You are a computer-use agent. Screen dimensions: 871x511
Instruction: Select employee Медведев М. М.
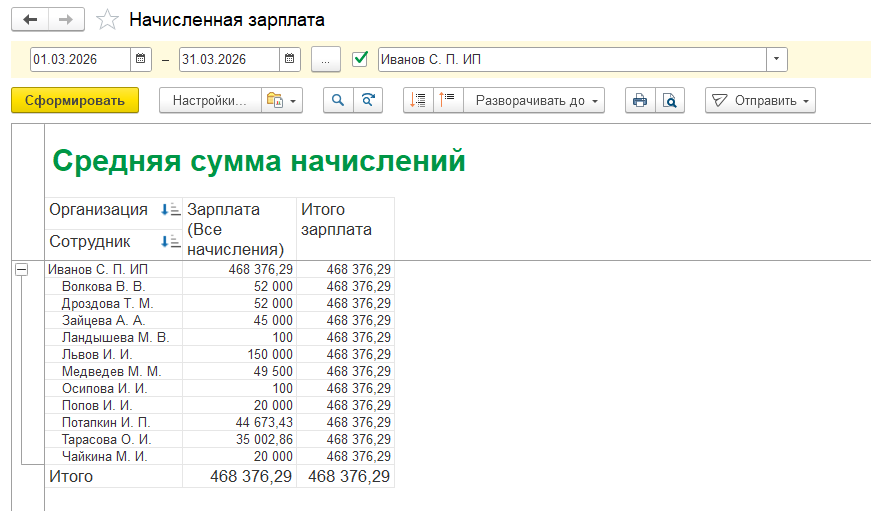pyautogui.click(x=114, y=371)
